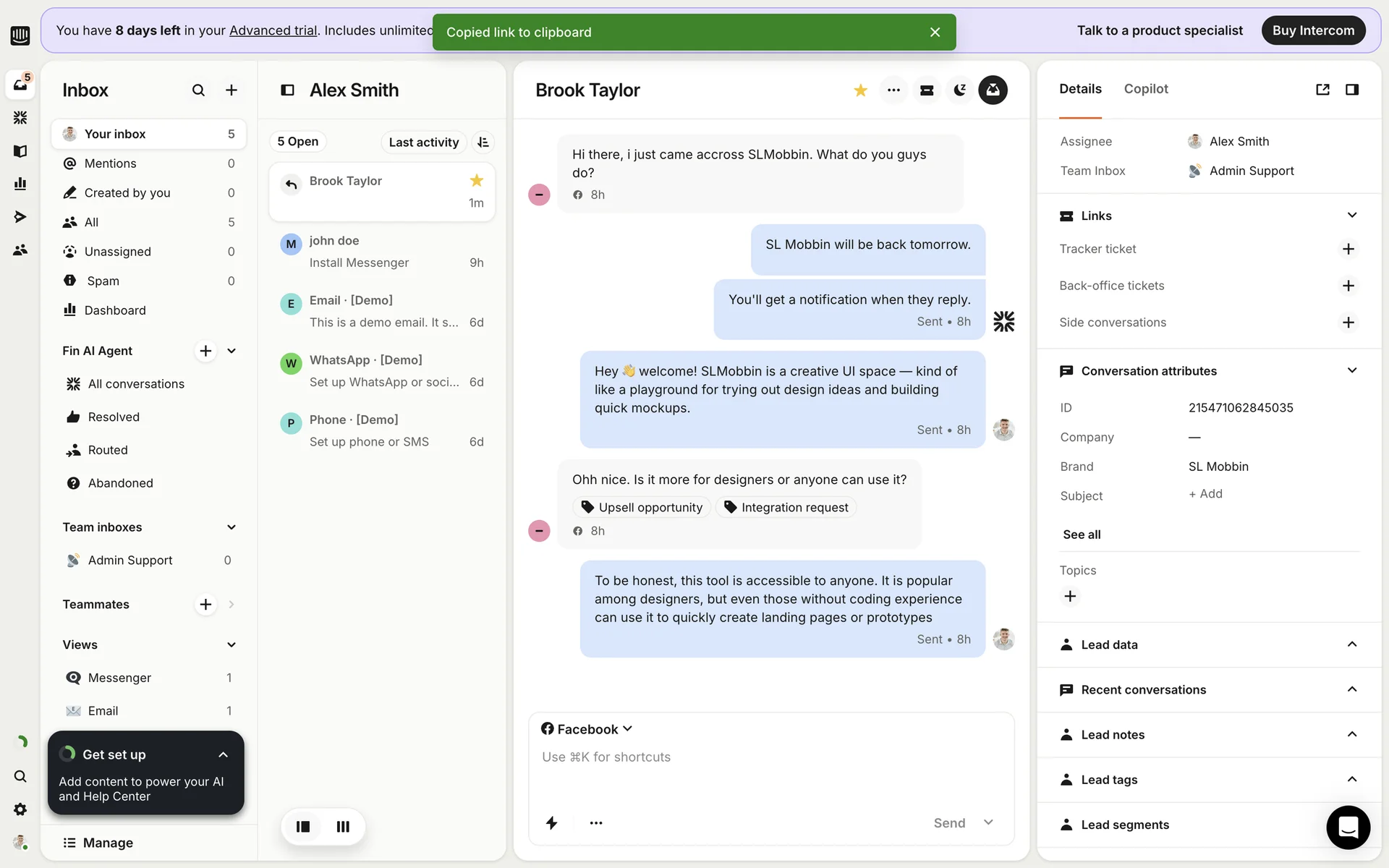The height and width of the screenshot is (868, 1389).
Task: Click the Buy Intercom button
Action: (x=1312, y=30)
